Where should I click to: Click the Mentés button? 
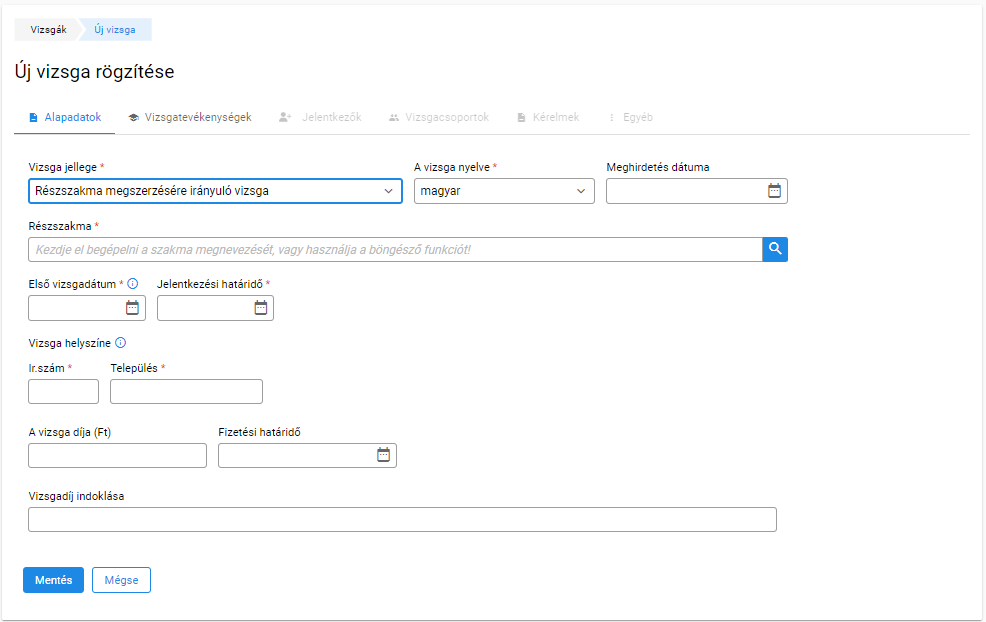[53, 580]
